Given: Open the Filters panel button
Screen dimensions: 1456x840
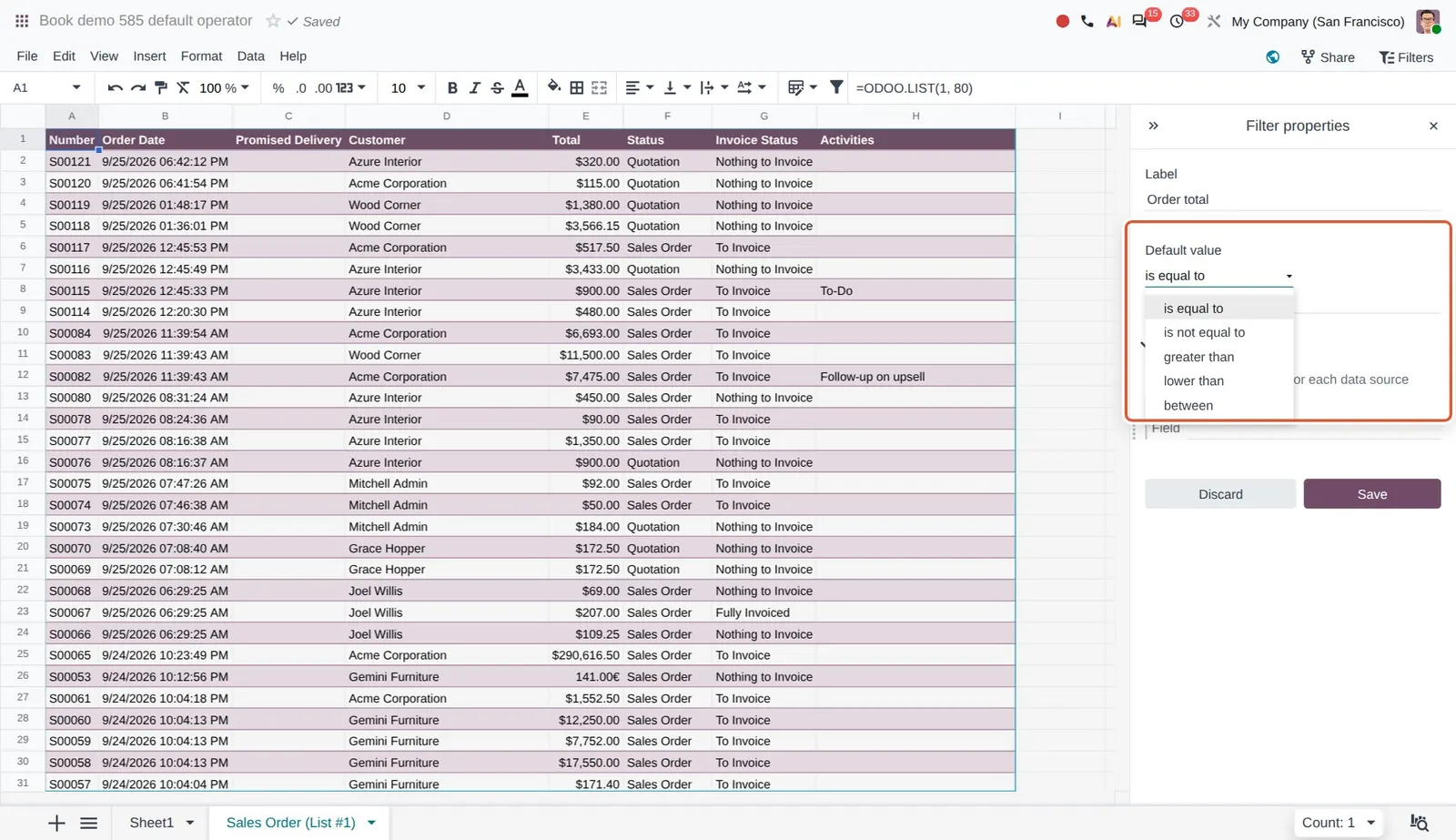Looking at the screenshot, I should [x=1406, y=57].
